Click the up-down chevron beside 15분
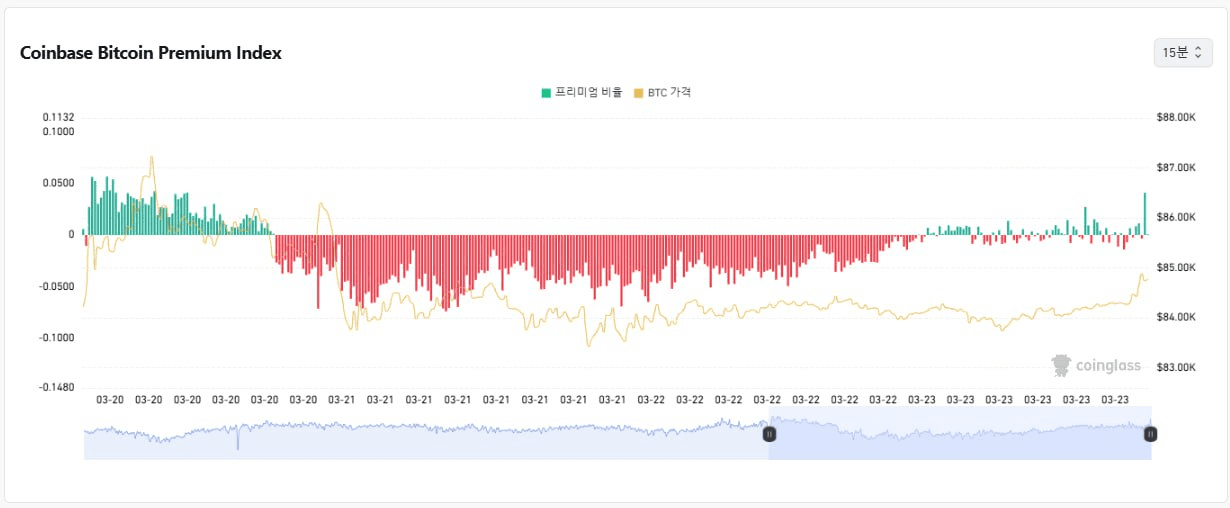 1198,52
